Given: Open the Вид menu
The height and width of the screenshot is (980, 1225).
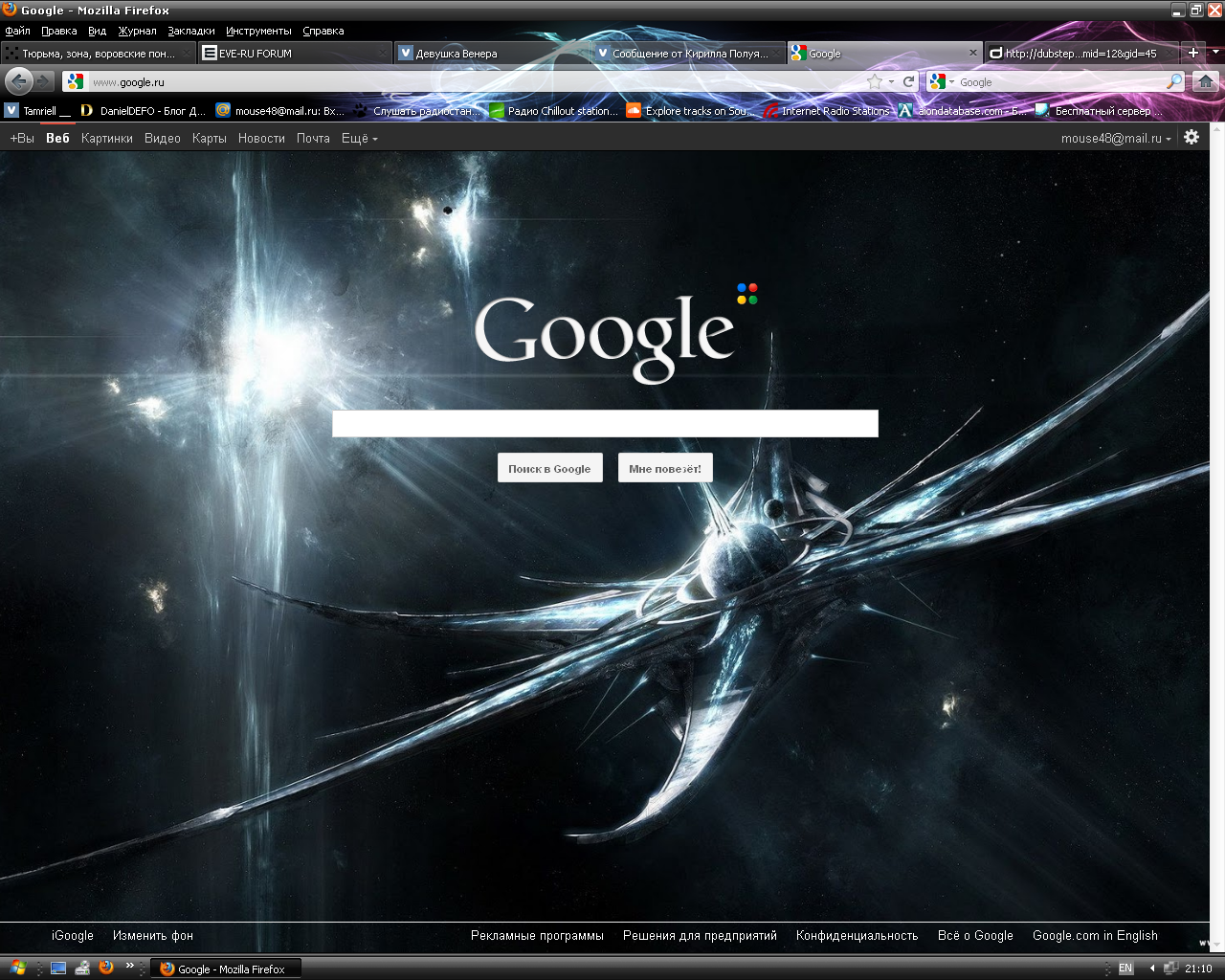Looking at the screenshot, I should click(x=98, y=31).
